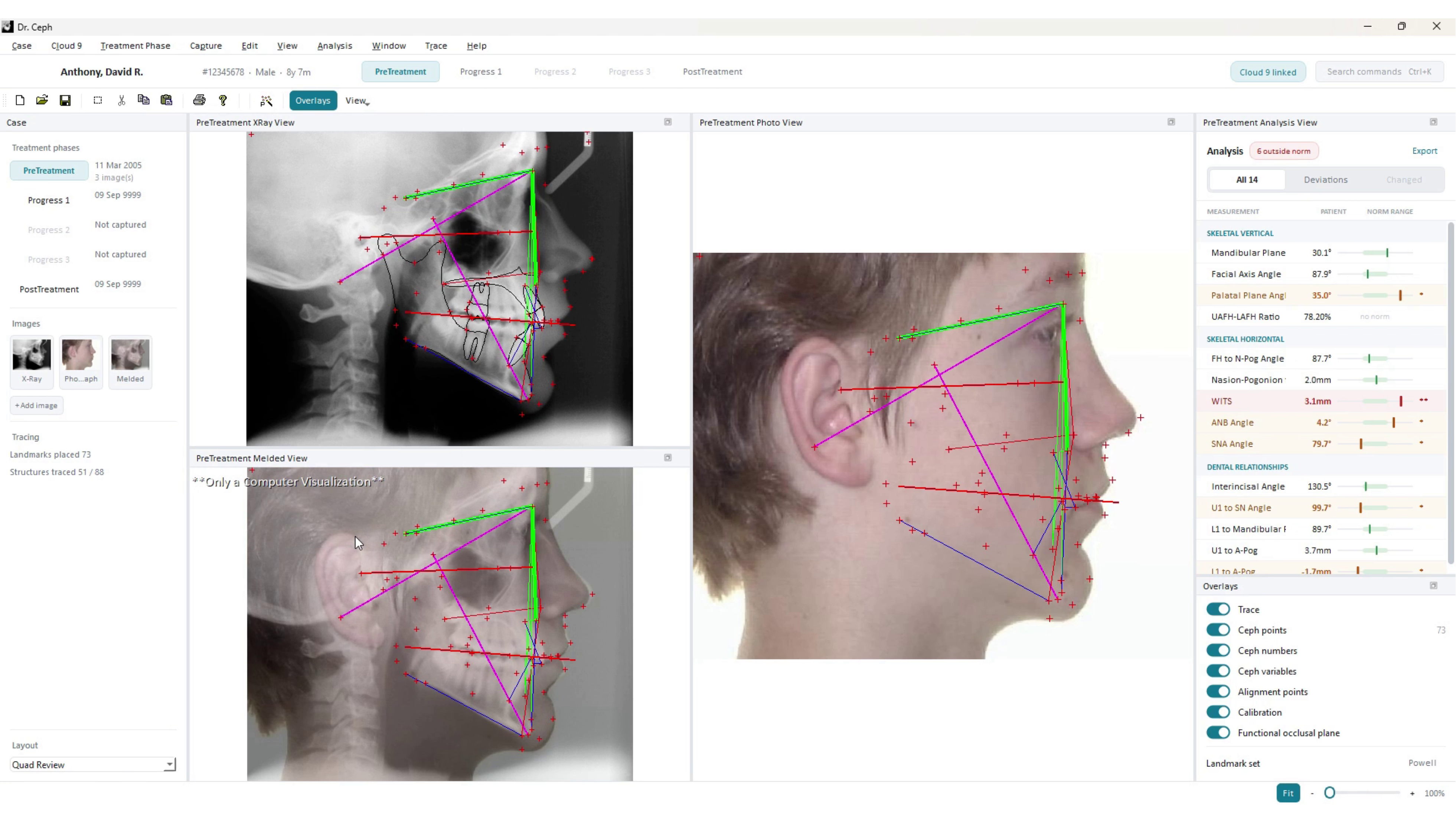This screenshot has width=1456, height=822.
Task: Expand the View toolbar dropdown
Action: [x=357, y=101]
